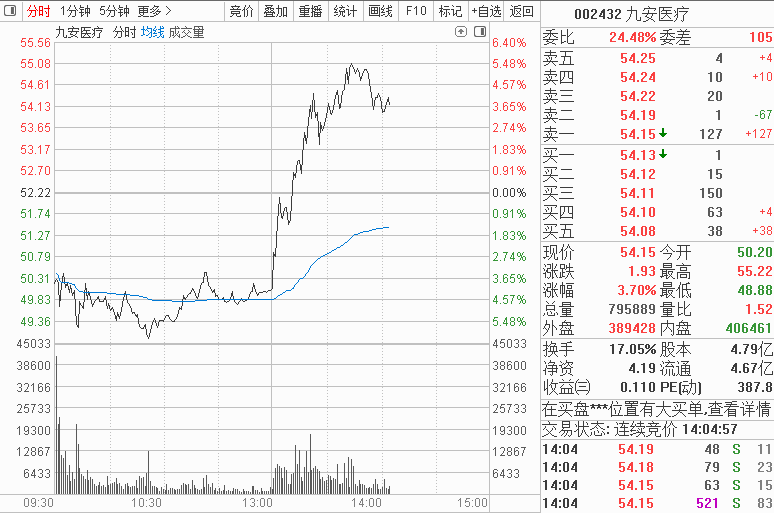774x513 pixels.
Task: Switch to the 5分钟 chart tab
Action: coord(114,11)
